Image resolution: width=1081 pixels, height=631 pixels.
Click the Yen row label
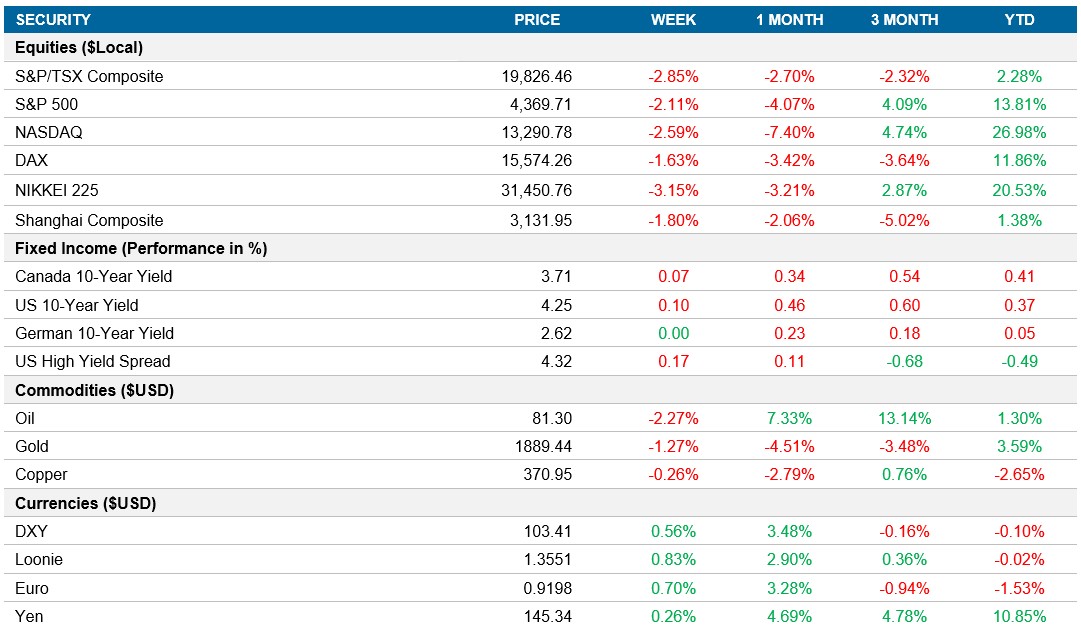(31, 618)
